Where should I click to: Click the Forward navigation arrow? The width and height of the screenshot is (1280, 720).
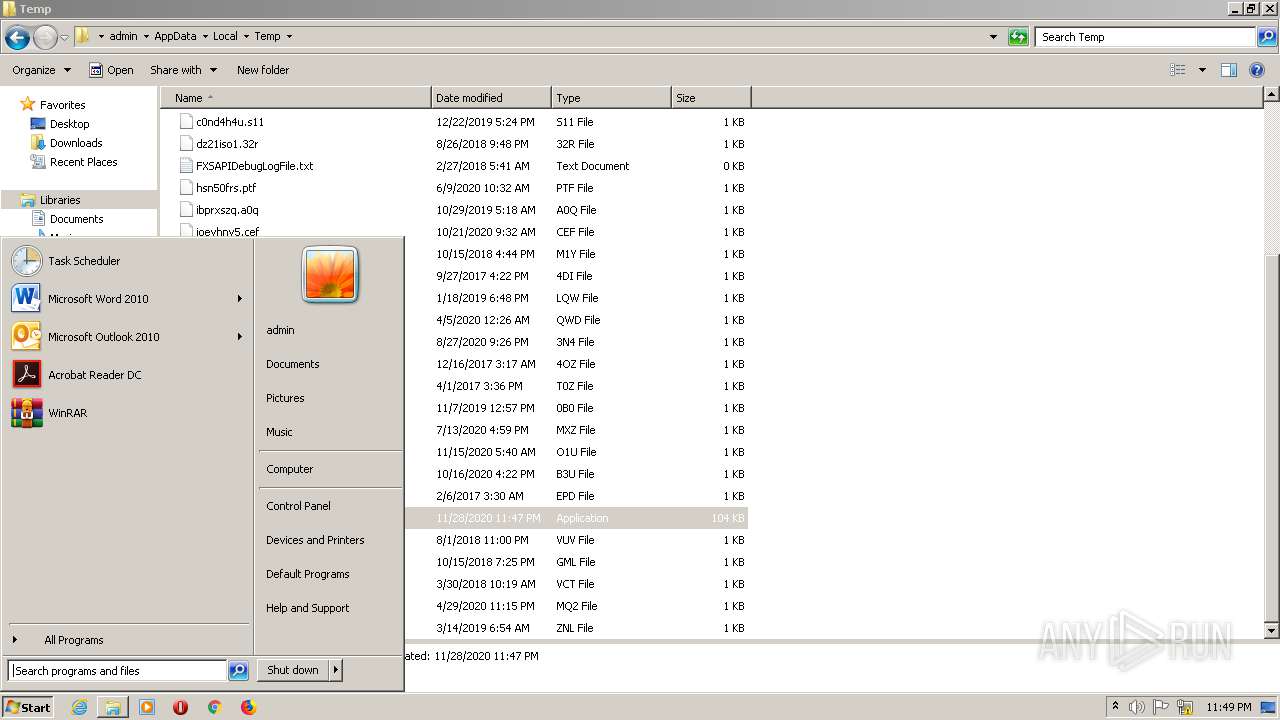tap(45, 37)
